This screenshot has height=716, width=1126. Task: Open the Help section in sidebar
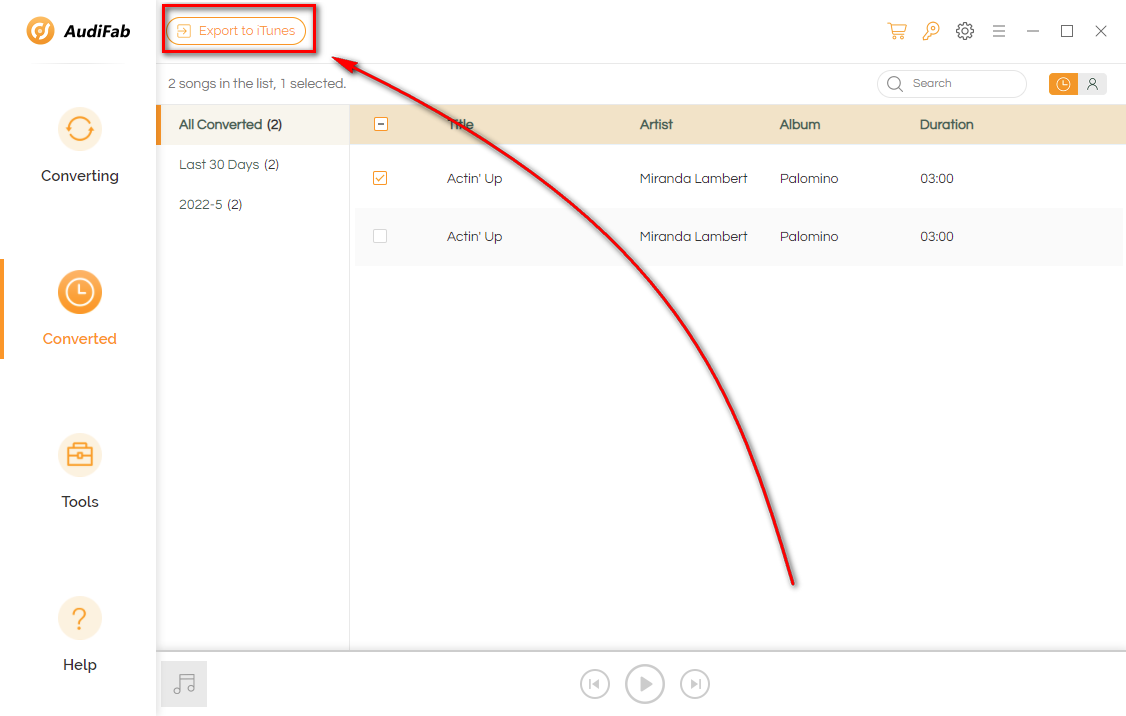click(x=80, y=635)
